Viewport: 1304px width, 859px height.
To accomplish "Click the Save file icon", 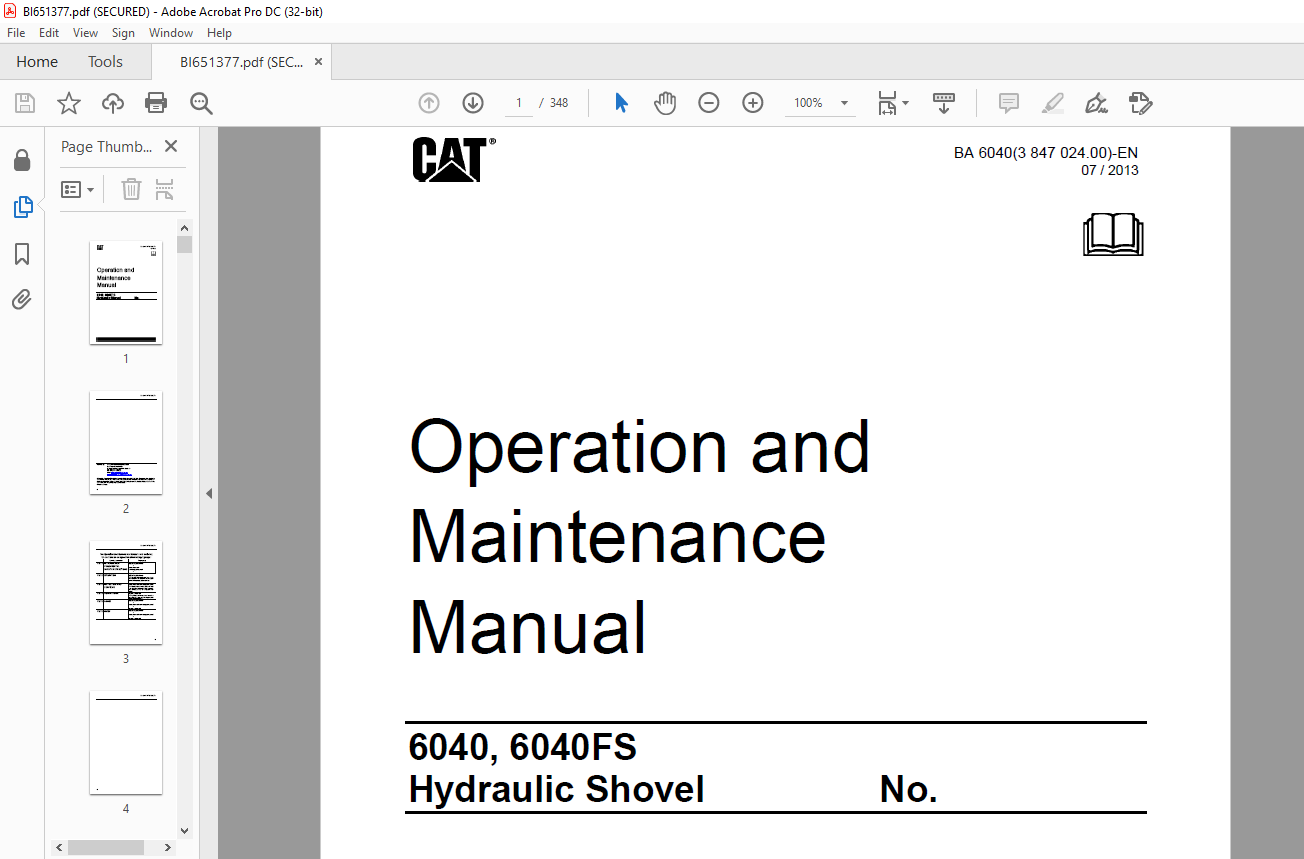I will coord(25,103).
